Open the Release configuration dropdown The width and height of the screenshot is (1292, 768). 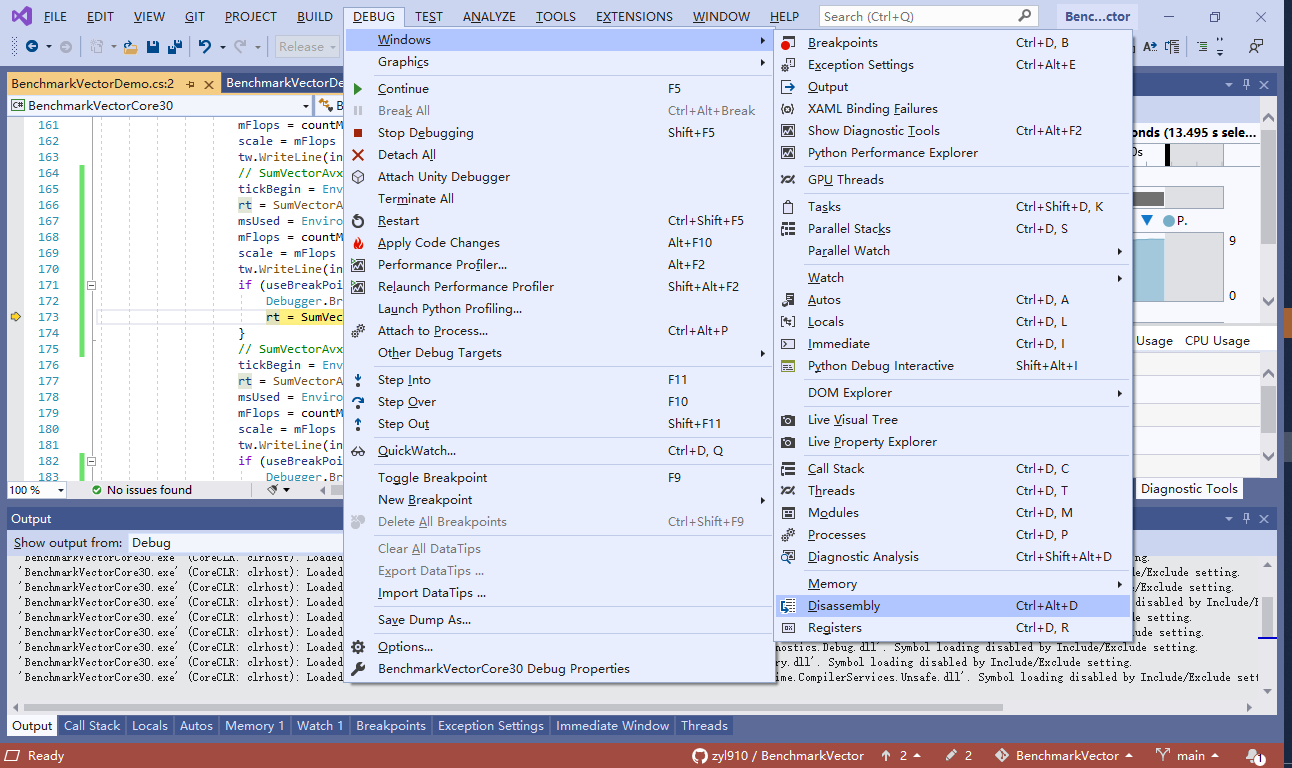click(308, 46)
